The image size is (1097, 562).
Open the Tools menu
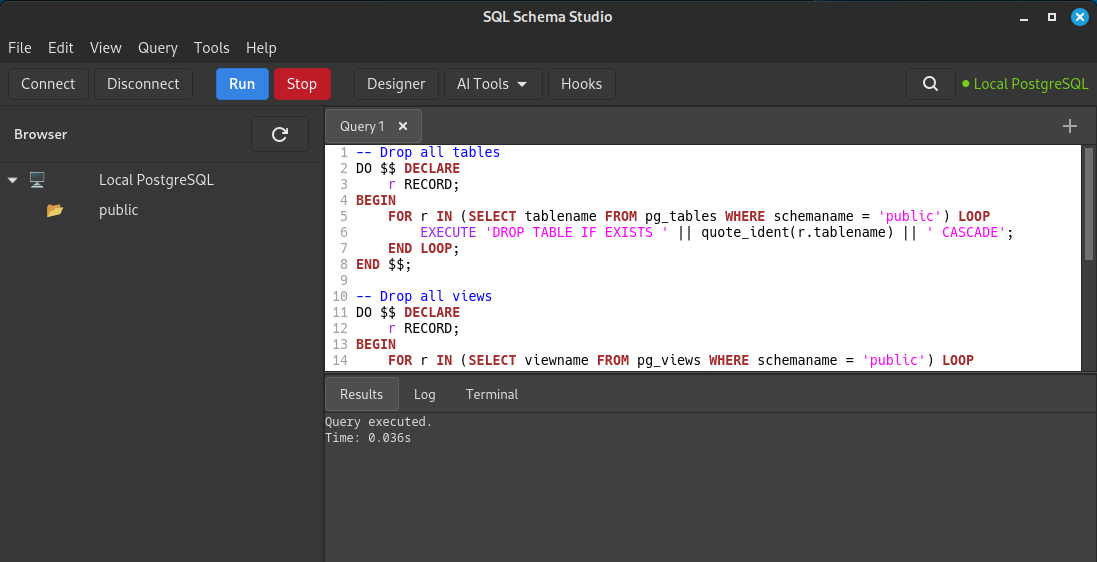[212, 48]
